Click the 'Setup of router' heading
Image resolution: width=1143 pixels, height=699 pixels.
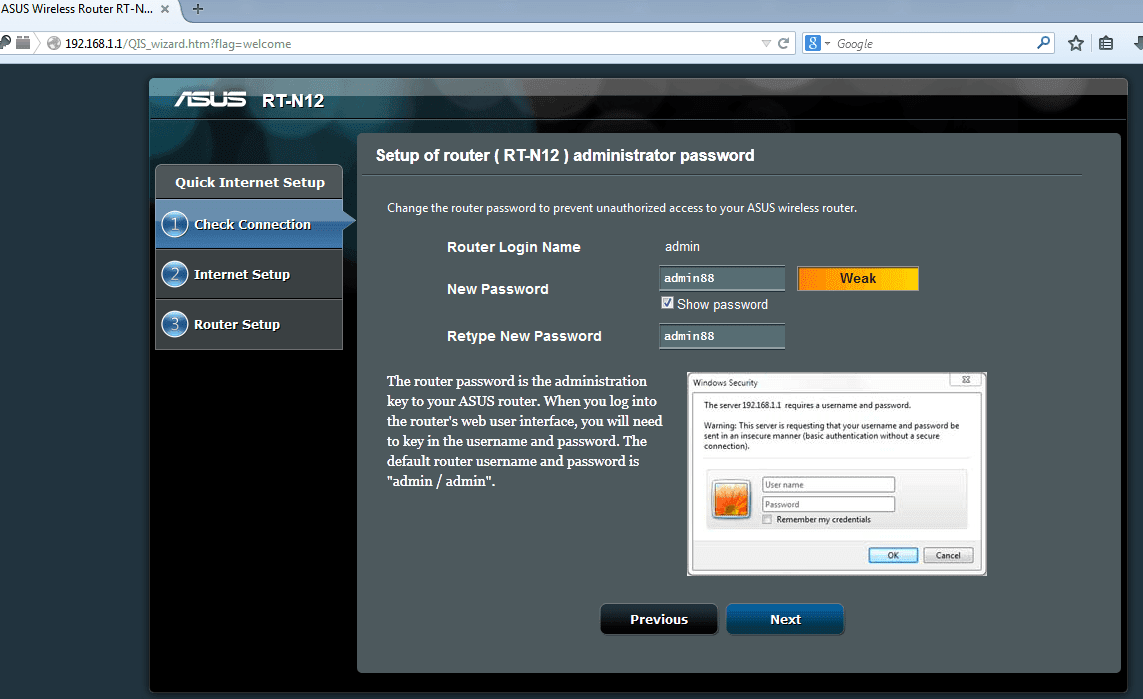(x=565, y=155)
